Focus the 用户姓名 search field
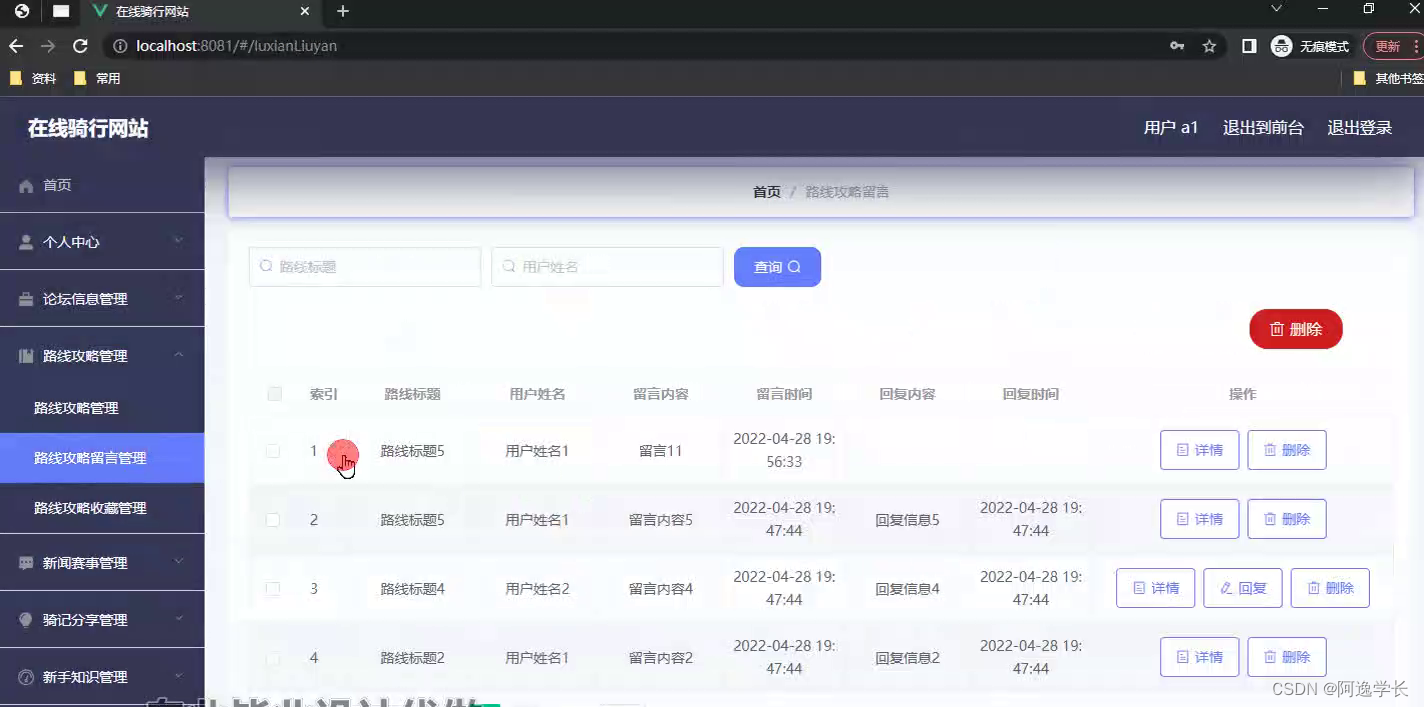This screenshot has height=707, width=1424. coord(607,267)
